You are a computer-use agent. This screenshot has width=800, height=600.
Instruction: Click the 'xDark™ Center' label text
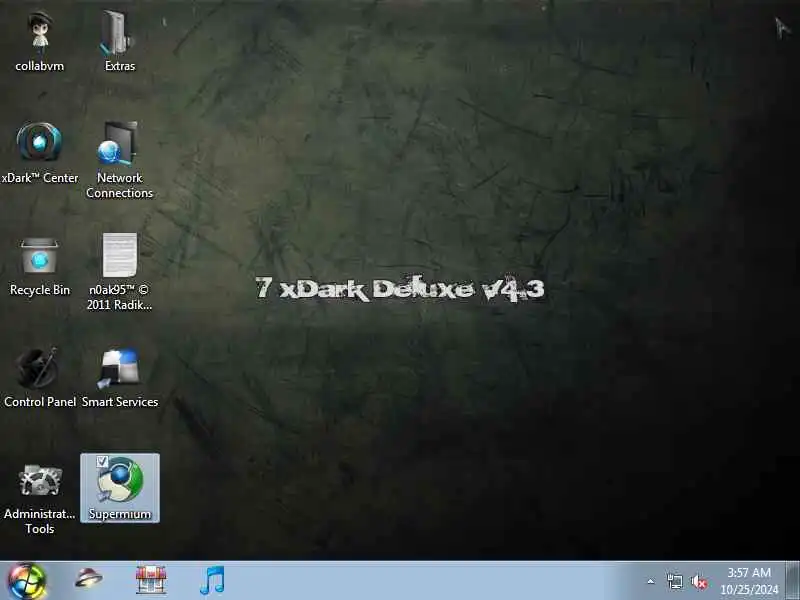(x=40, y=178)
